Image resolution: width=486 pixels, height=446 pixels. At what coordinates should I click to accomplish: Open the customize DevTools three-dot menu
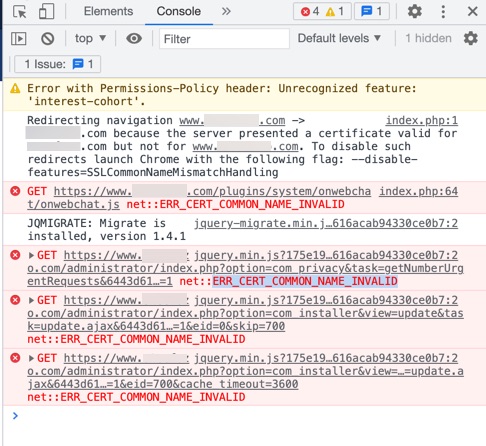point(443,12)
